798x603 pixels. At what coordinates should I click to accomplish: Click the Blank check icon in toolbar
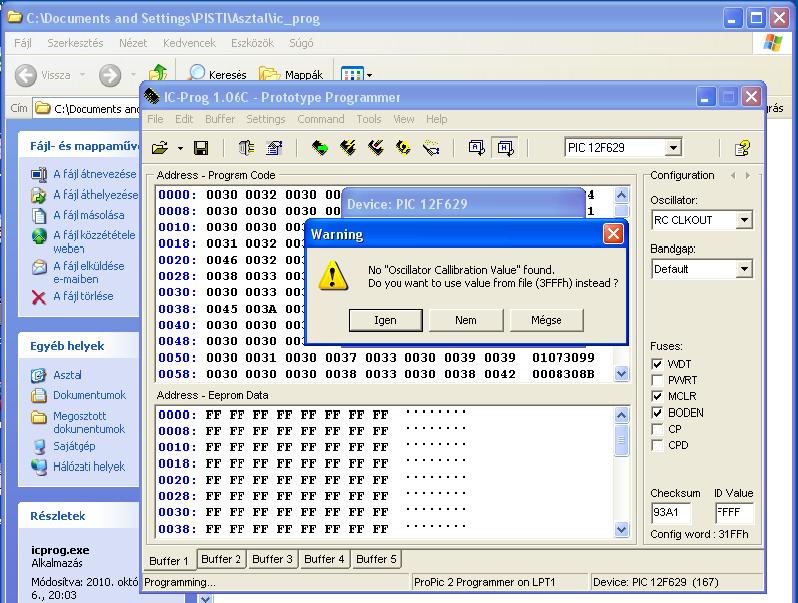(431, 148)
